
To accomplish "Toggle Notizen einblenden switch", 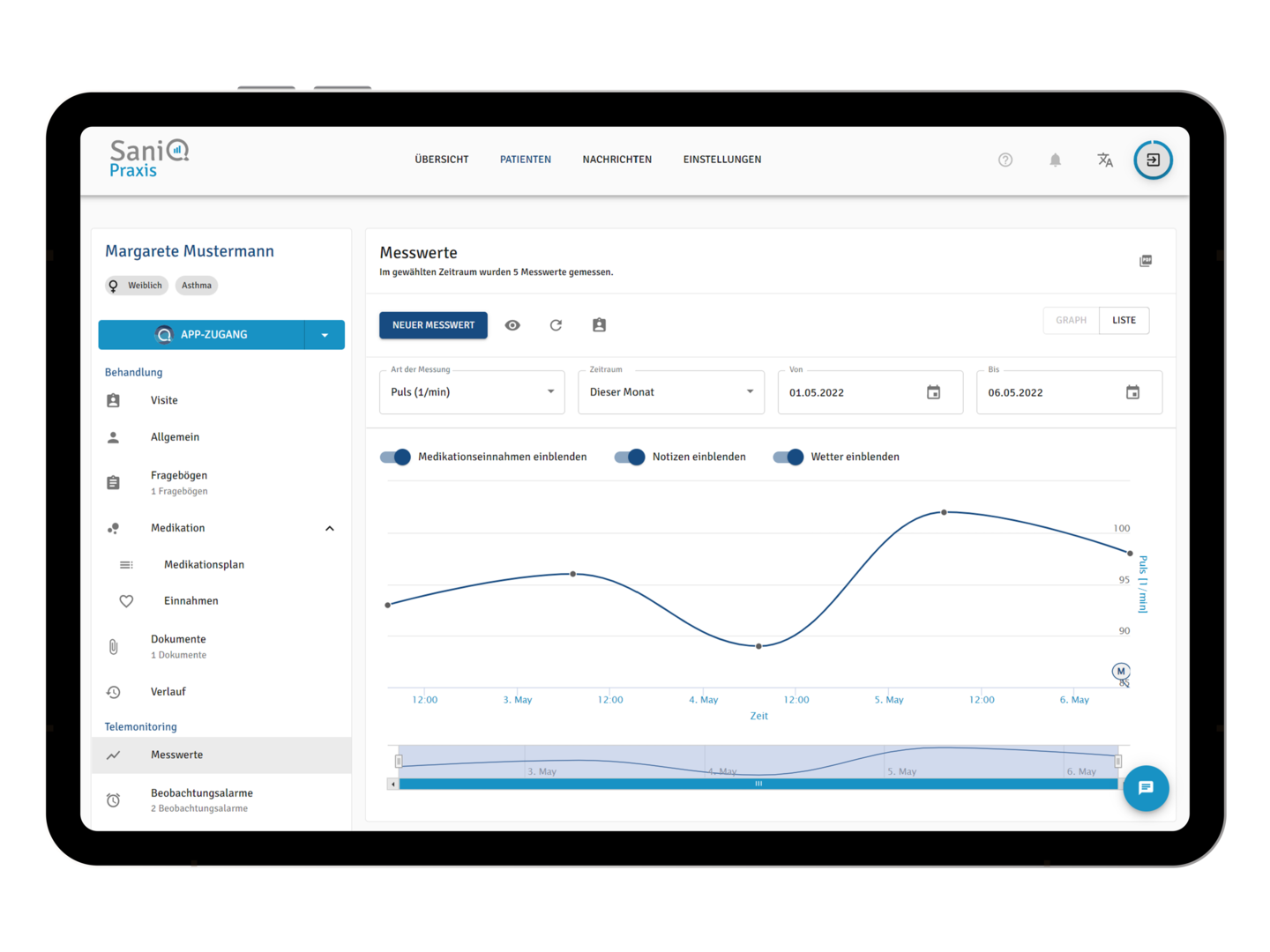I will pos(630,457).
